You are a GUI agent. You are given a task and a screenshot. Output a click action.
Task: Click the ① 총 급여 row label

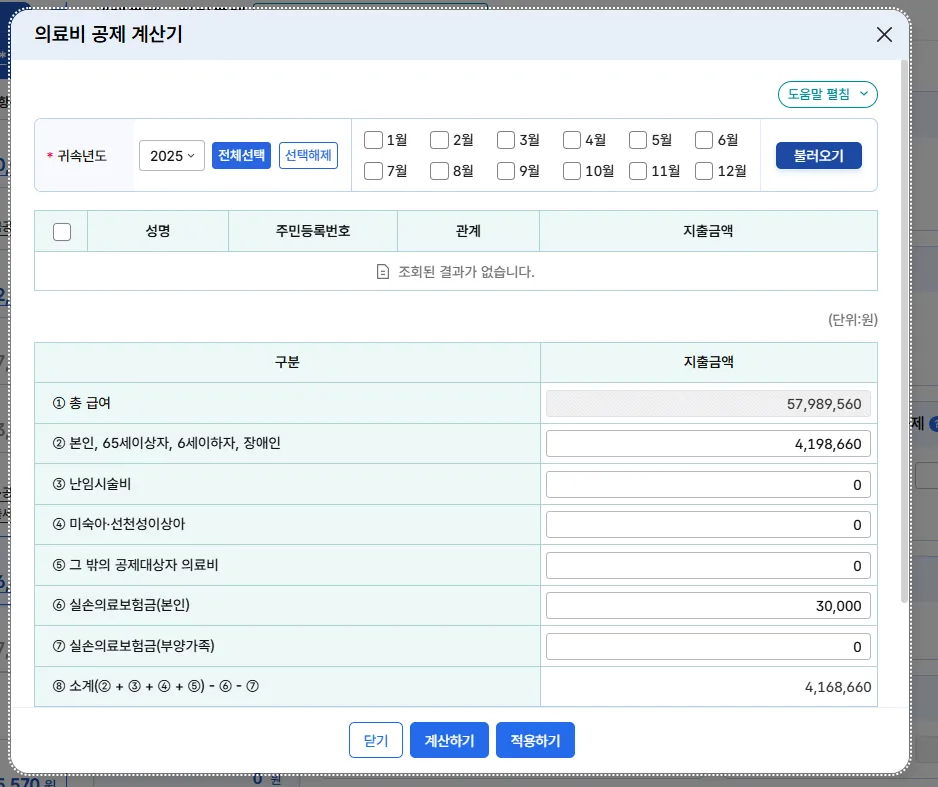[x=81, y=403]
